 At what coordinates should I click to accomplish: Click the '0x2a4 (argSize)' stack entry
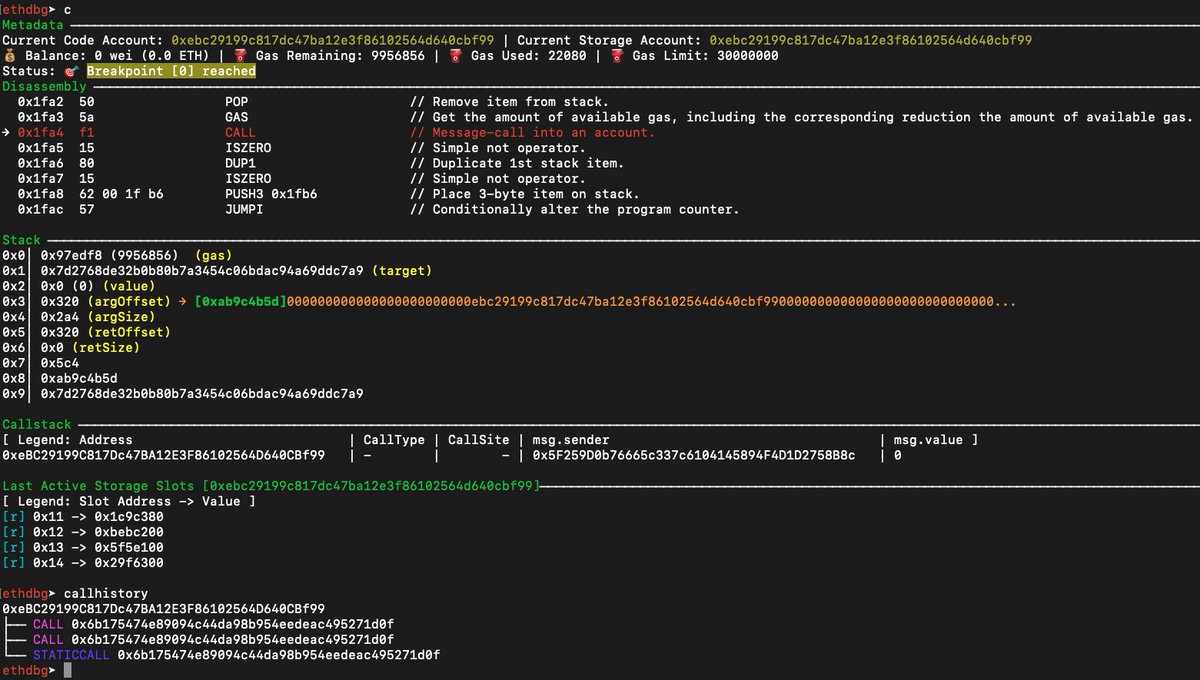(98, 317)
